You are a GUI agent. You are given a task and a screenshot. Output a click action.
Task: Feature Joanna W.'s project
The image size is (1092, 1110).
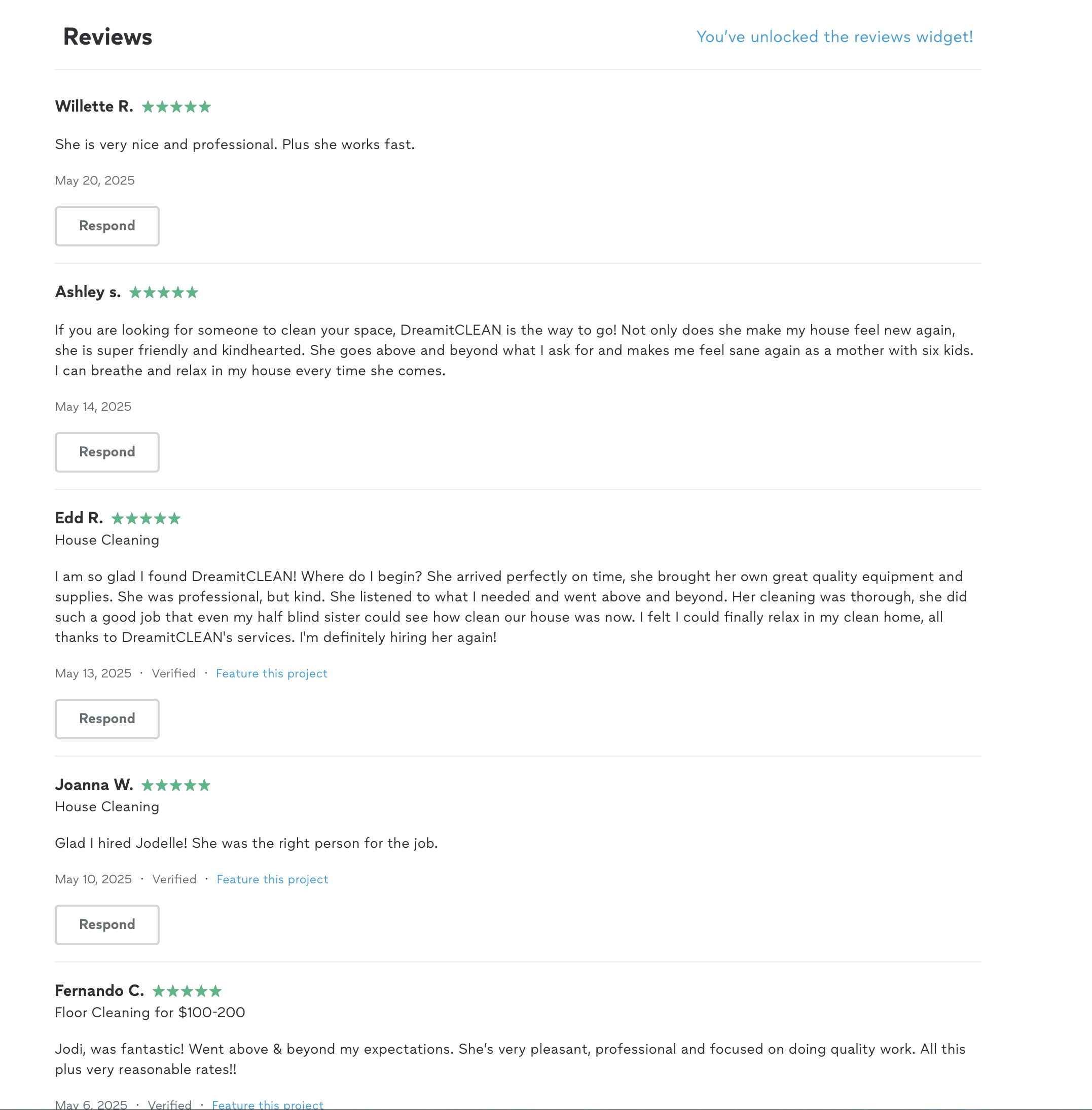(x=272, y=879)
